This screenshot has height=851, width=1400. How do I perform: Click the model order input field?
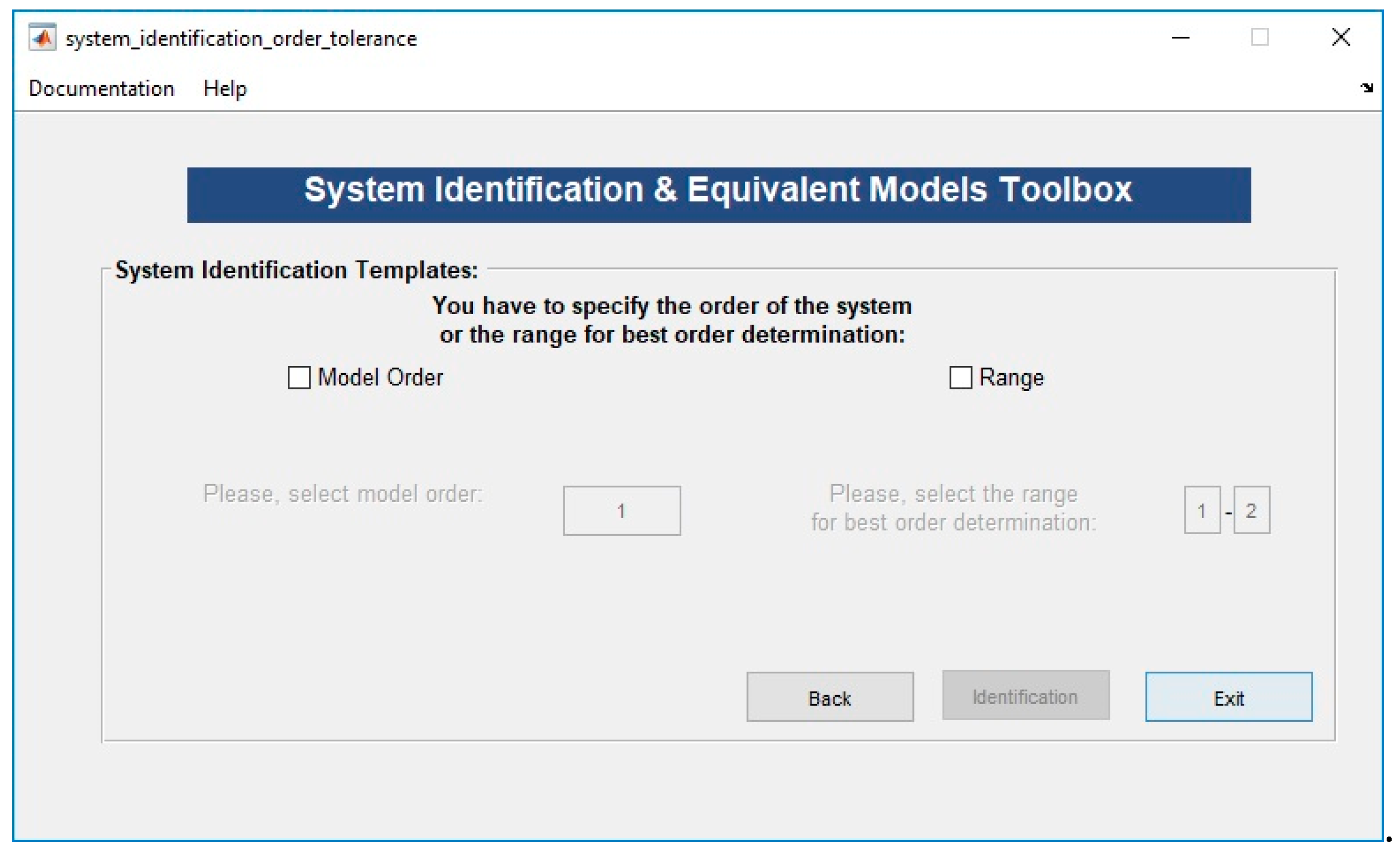click(x=622, y=511)
